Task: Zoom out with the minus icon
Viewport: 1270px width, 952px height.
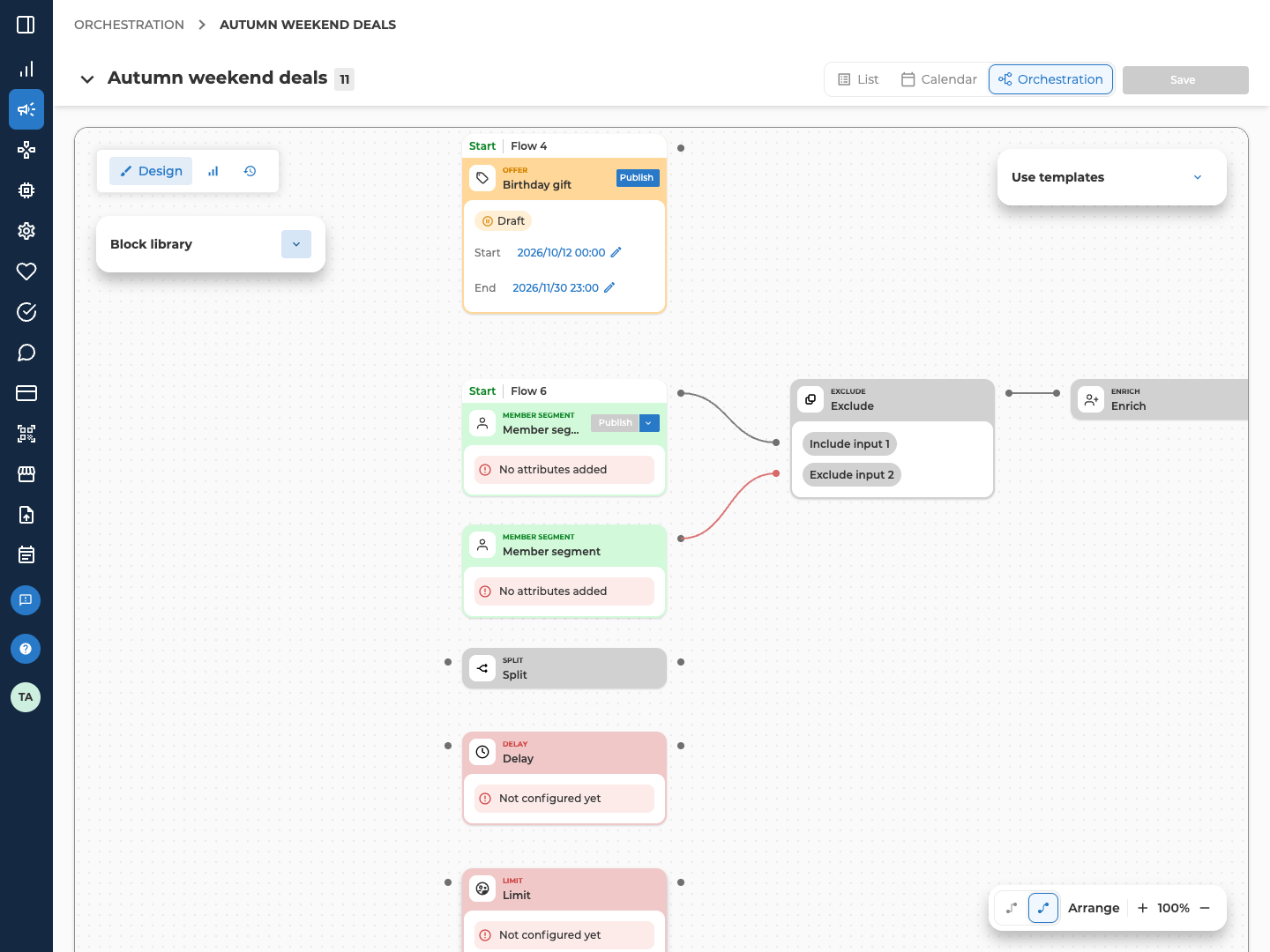Action: click(1205, 908)
